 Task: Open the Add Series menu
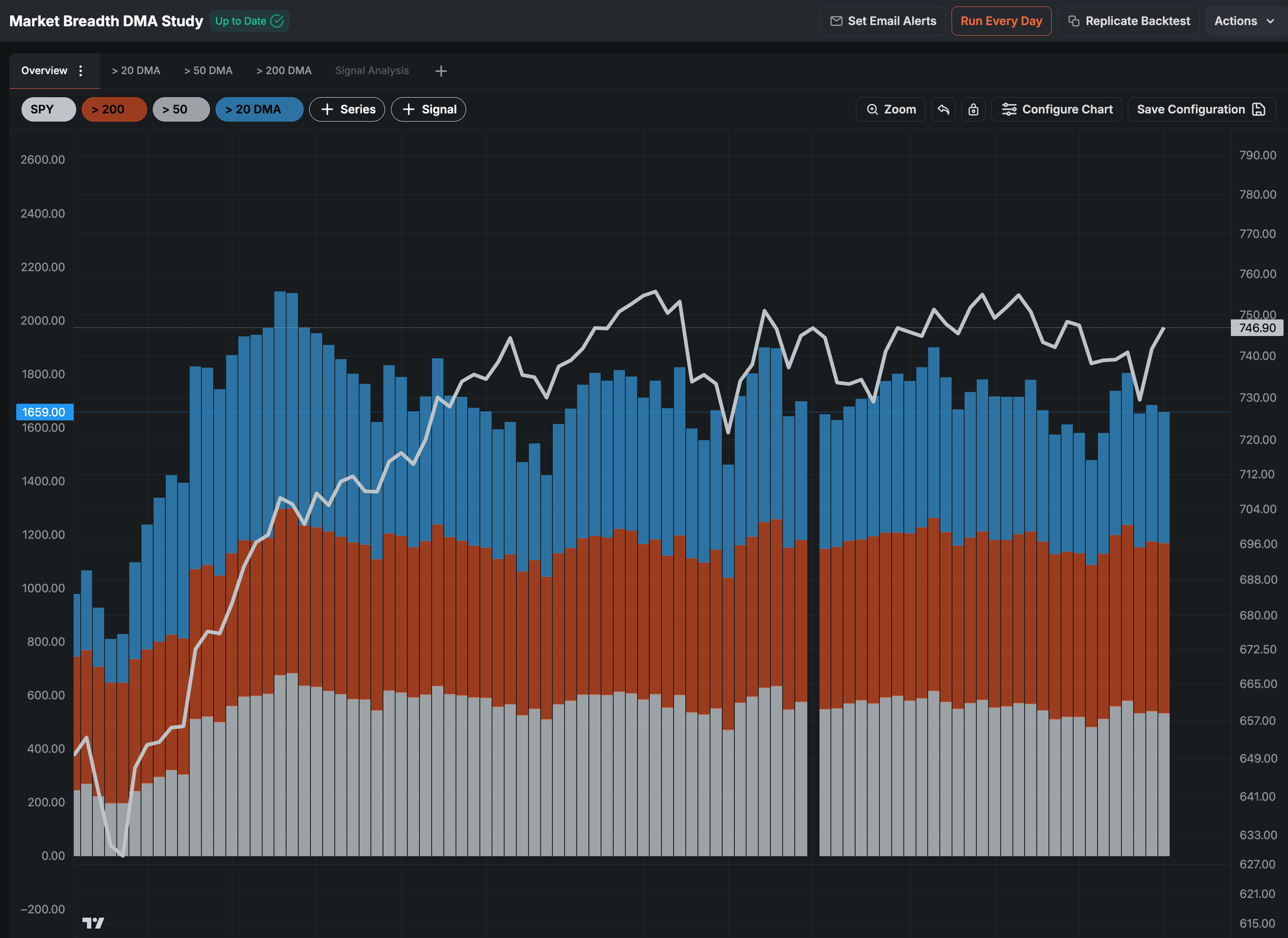[347, 110]
